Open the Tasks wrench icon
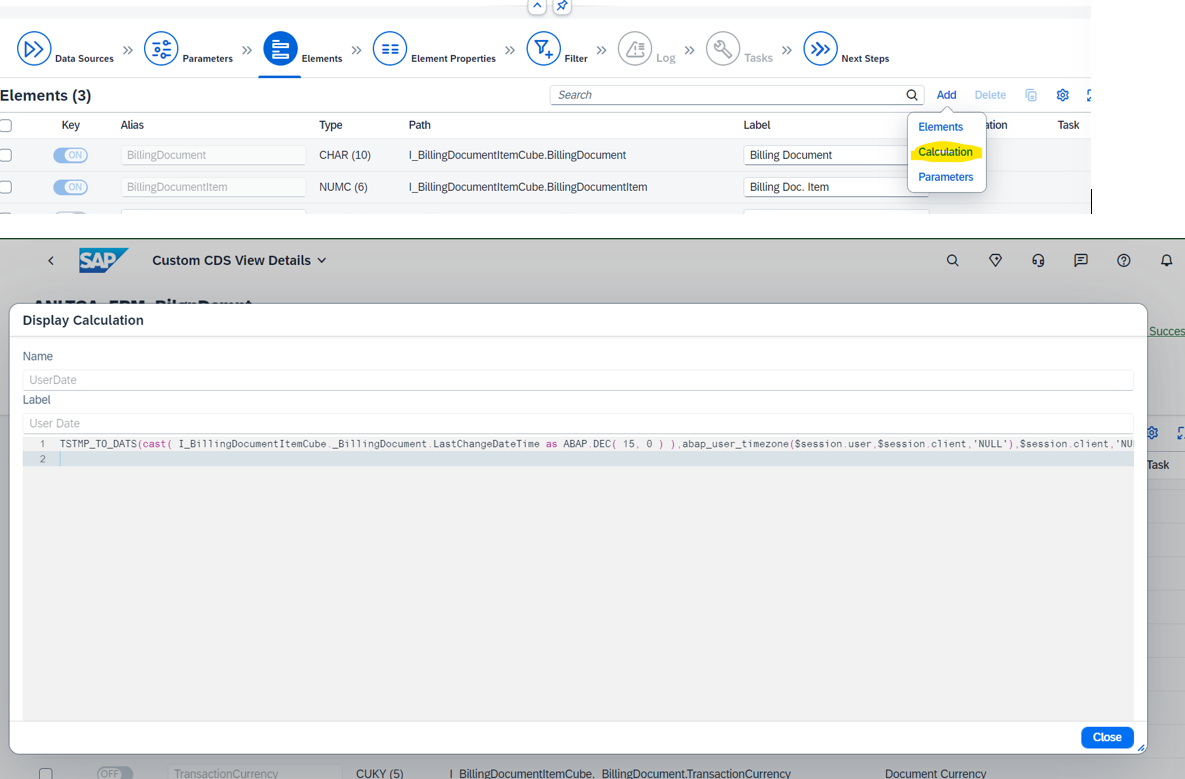Screen dimensions: 1185x779 [722, 49]
